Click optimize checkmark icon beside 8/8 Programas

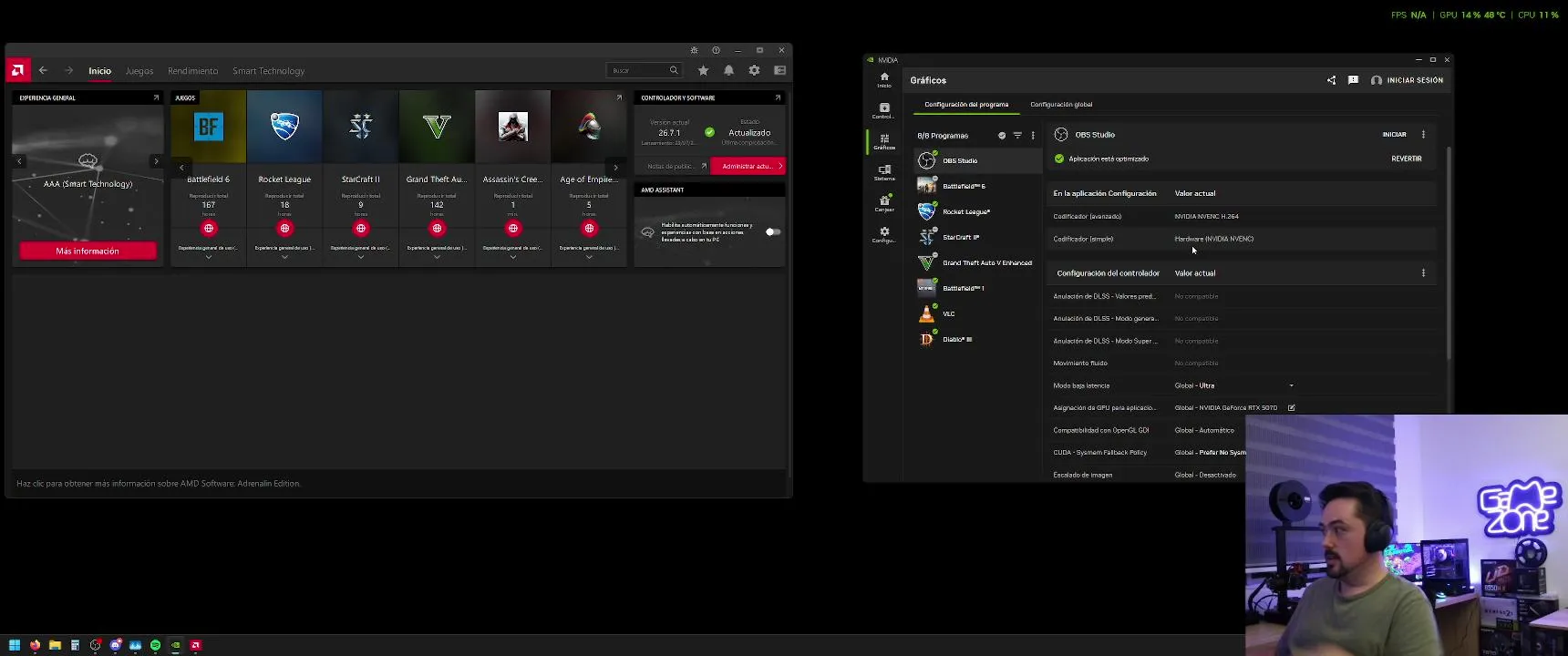pyautogui.click(x=1002, y=135)
